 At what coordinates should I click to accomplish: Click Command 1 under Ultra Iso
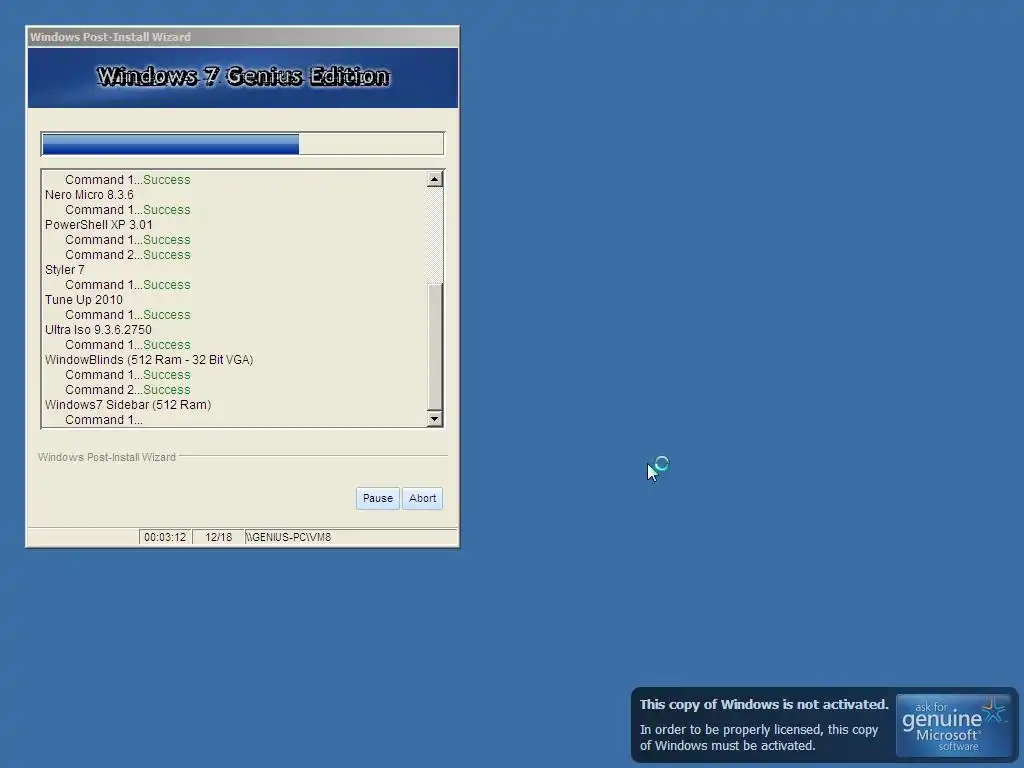pyautogui.click(x=127, y=345)
